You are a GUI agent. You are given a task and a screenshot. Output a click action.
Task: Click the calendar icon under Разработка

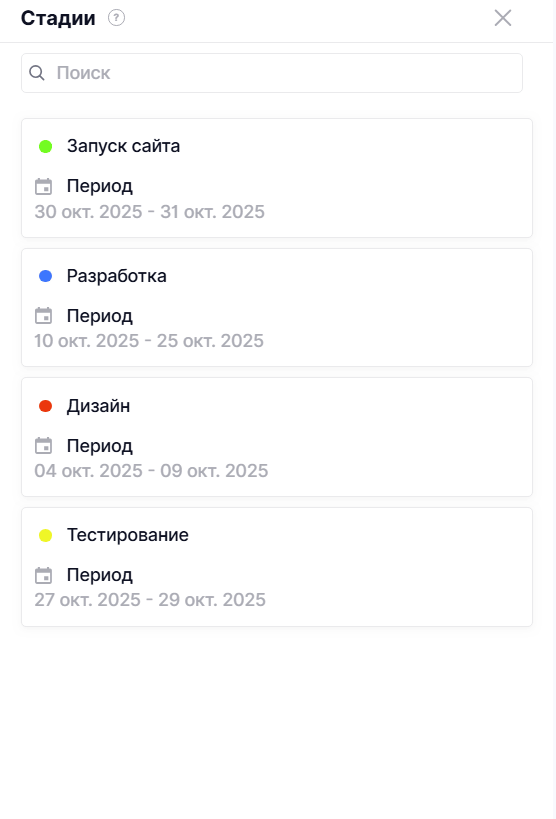pyautogui.click(x=43, y=316)
